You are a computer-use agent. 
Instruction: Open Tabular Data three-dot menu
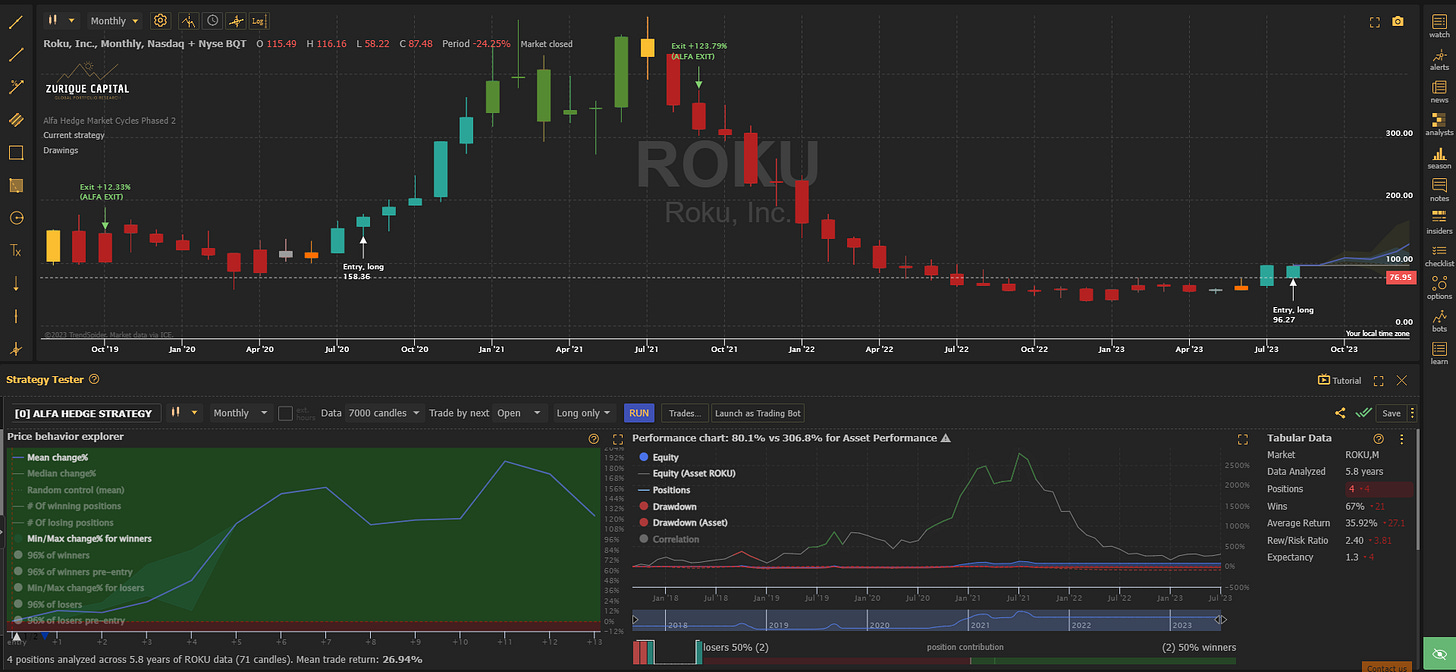(x=1402, y=438)
